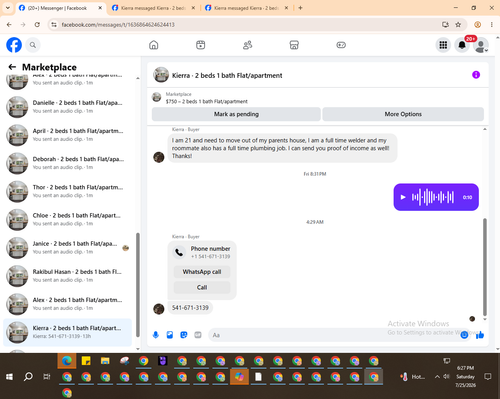Open the account profile menu
Image resolution: width=500 pixels, height=399 pixels.
coord(481,46)
